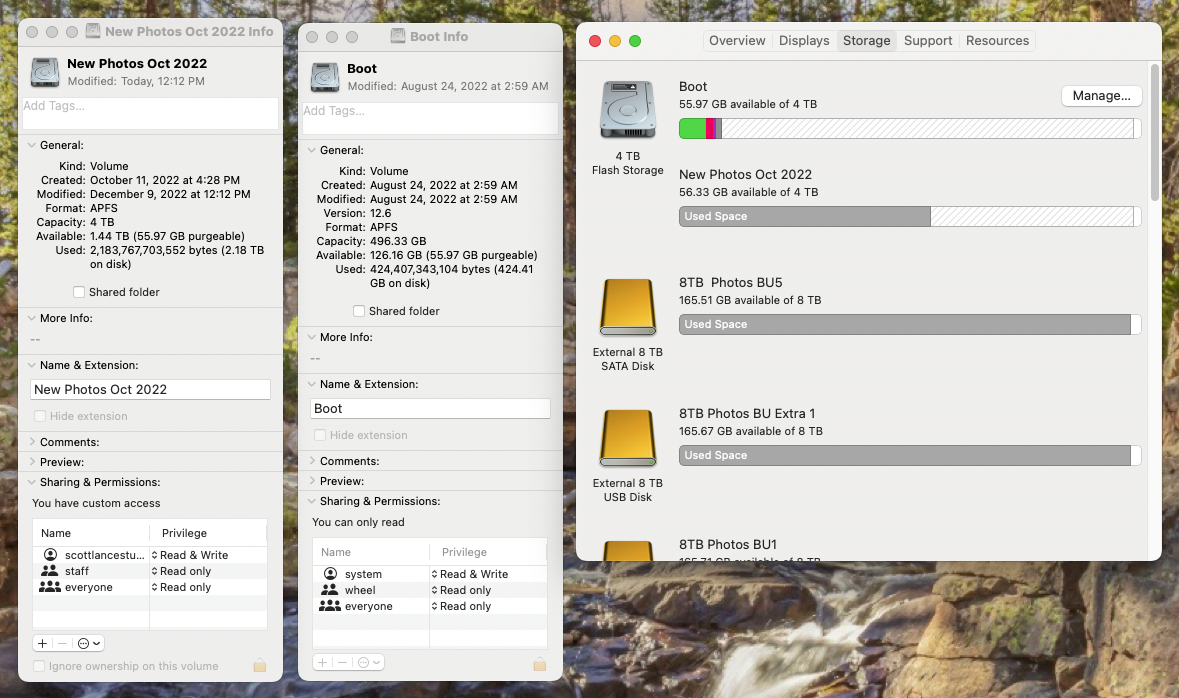
Task: Click the Boot flash storage drive icon in Storage window
Action: 628,110
